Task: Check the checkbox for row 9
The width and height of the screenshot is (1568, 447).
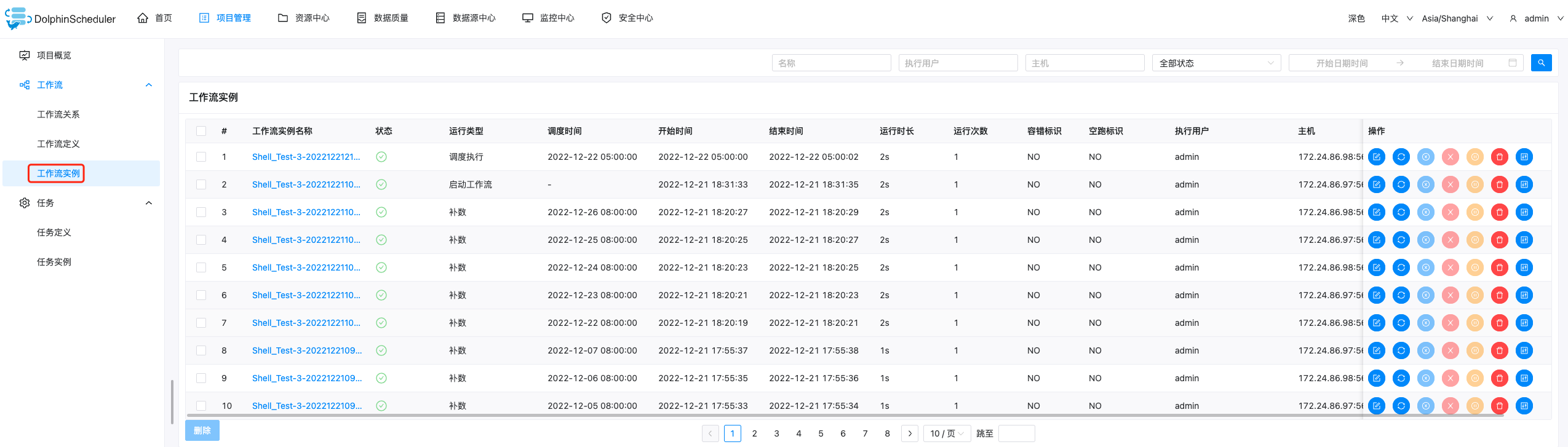Action: (201, 378)
